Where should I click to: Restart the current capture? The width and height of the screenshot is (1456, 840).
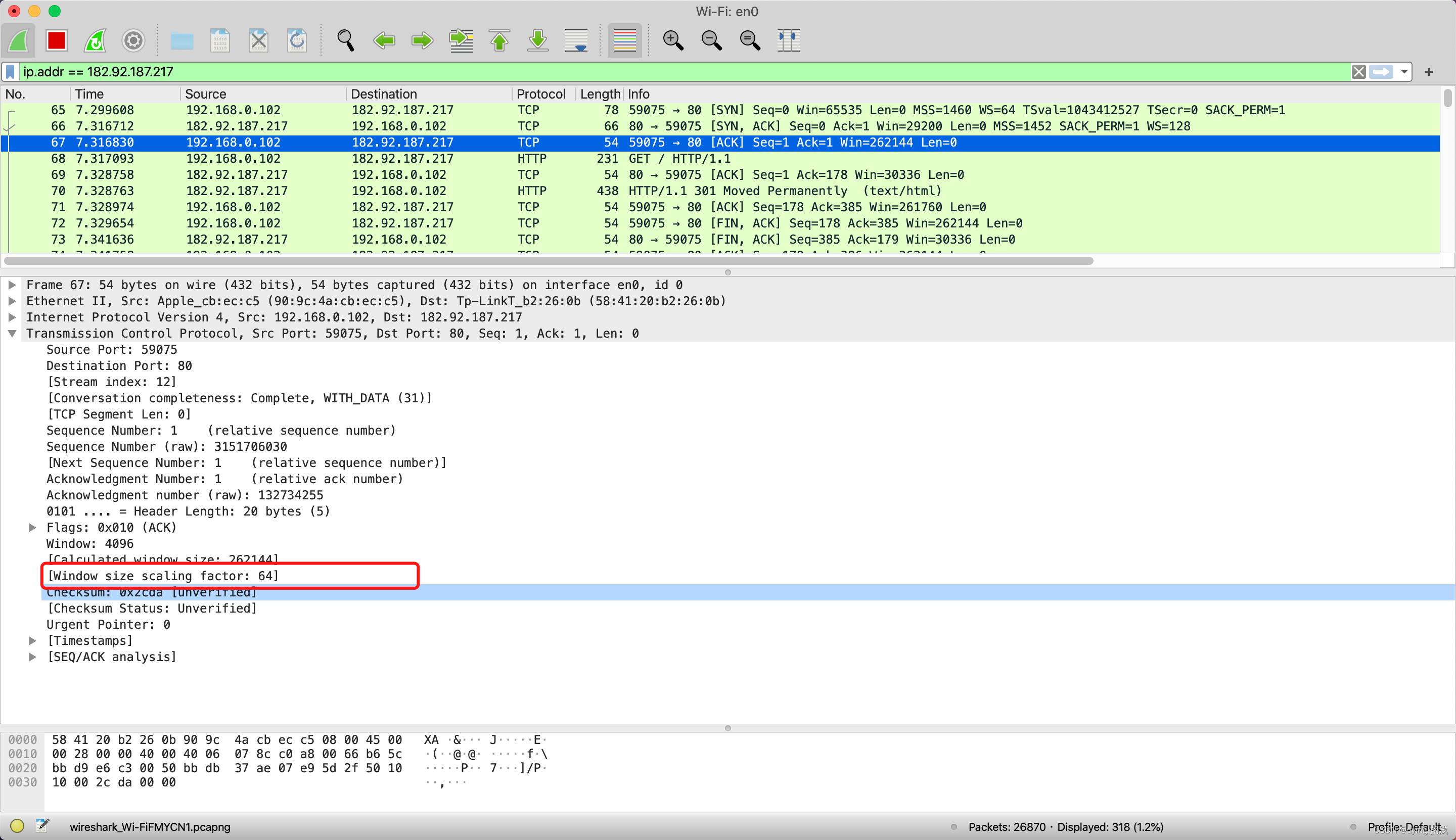tap(95, 40)
